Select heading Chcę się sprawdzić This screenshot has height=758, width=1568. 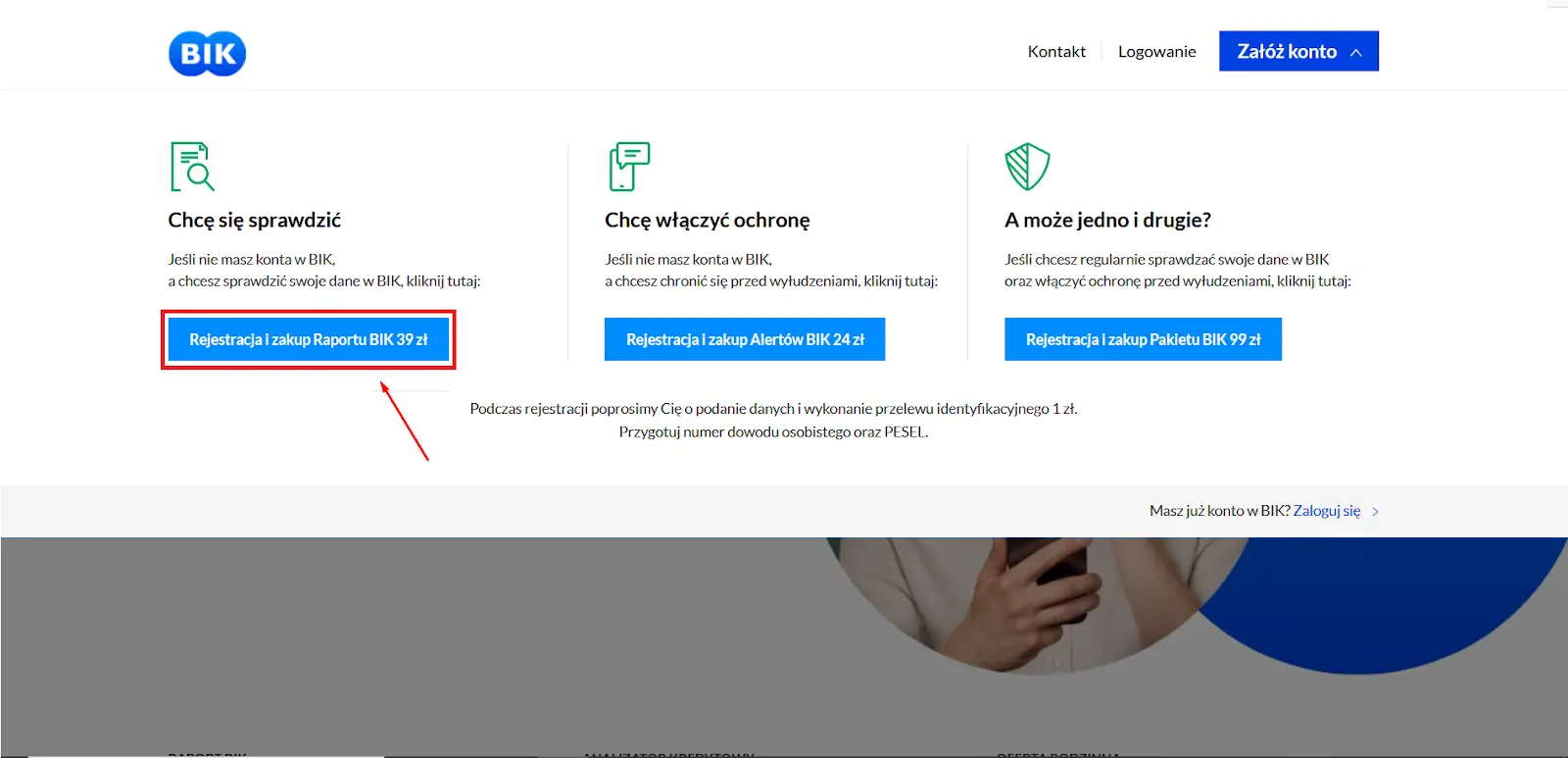255,220
